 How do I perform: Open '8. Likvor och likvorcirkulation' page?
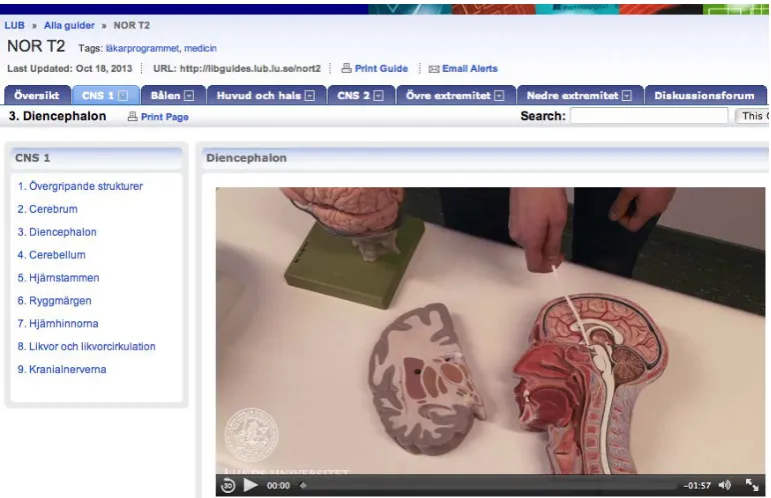pos(87,347)
